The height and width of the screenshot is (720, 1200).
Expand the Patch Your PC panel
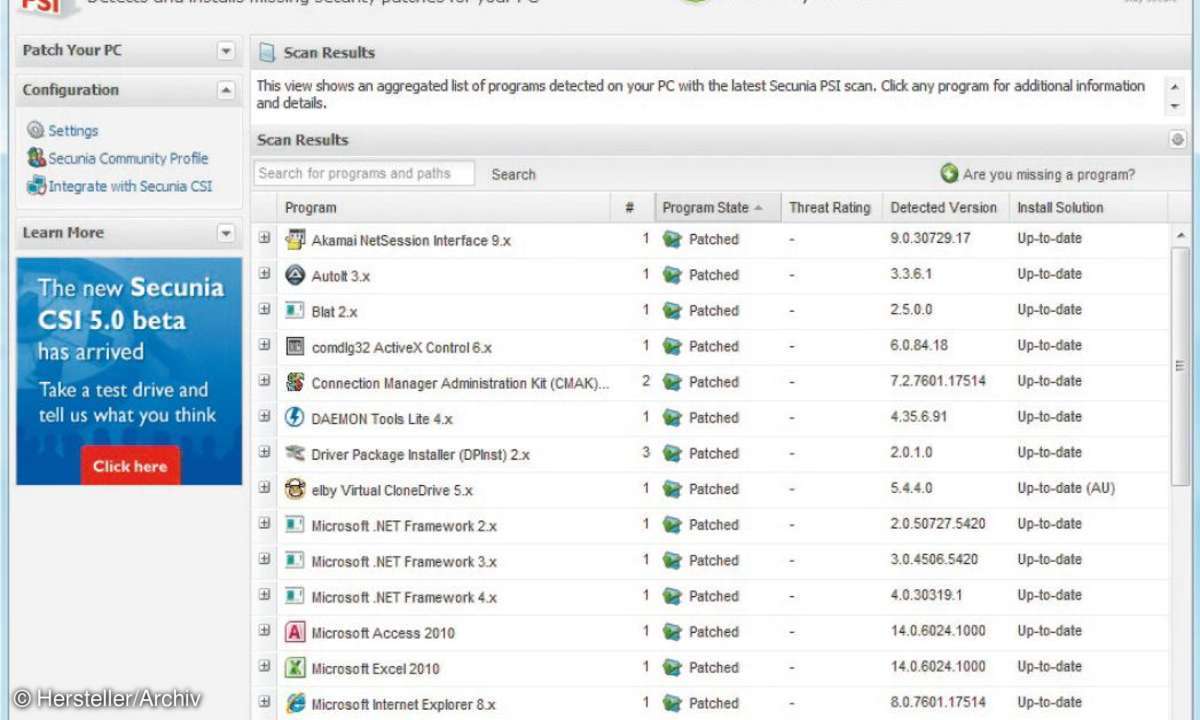tap(226, 51)
